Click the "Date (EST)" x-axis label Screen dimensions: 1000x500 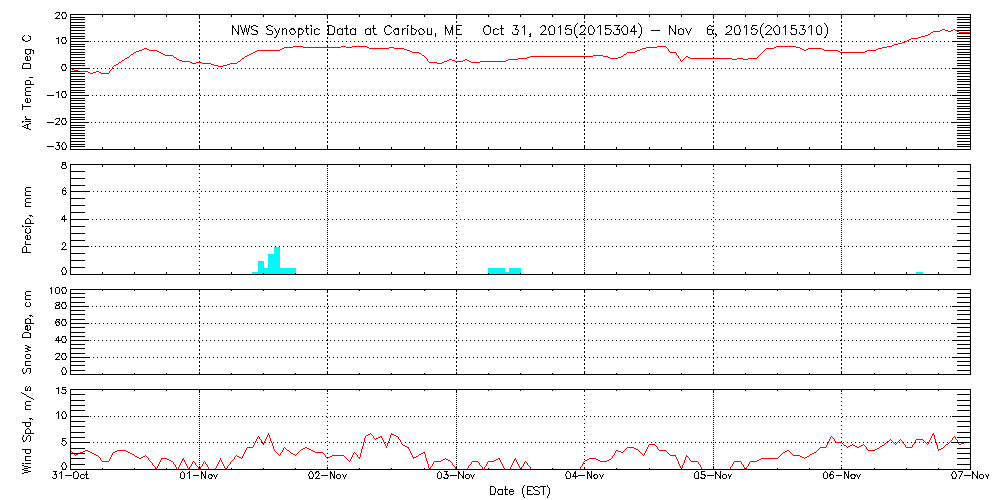(x=519, y=491)
